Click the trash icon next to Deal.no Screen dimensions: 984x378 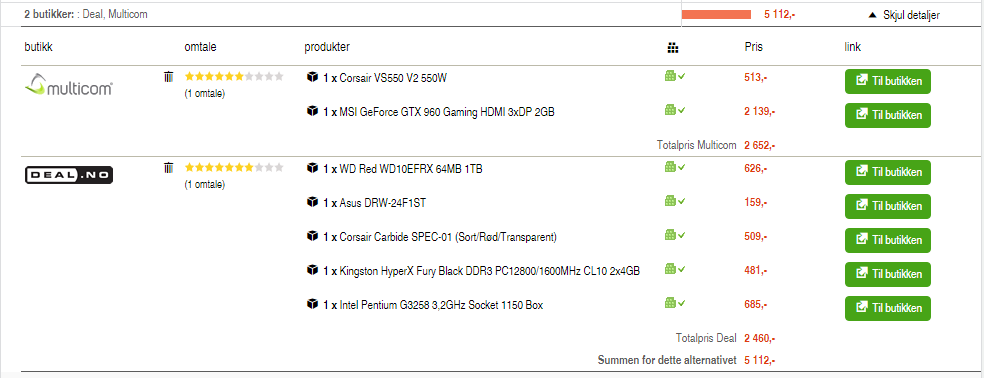168,168
